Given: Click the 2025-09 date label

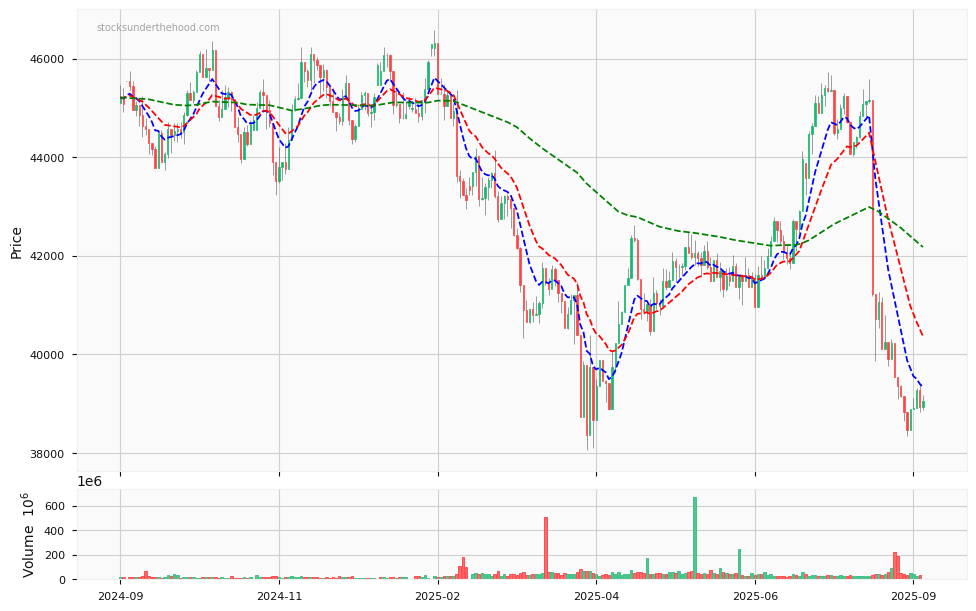Looking at the screenshot, I should pyautogui.click(x=913, y=596).
